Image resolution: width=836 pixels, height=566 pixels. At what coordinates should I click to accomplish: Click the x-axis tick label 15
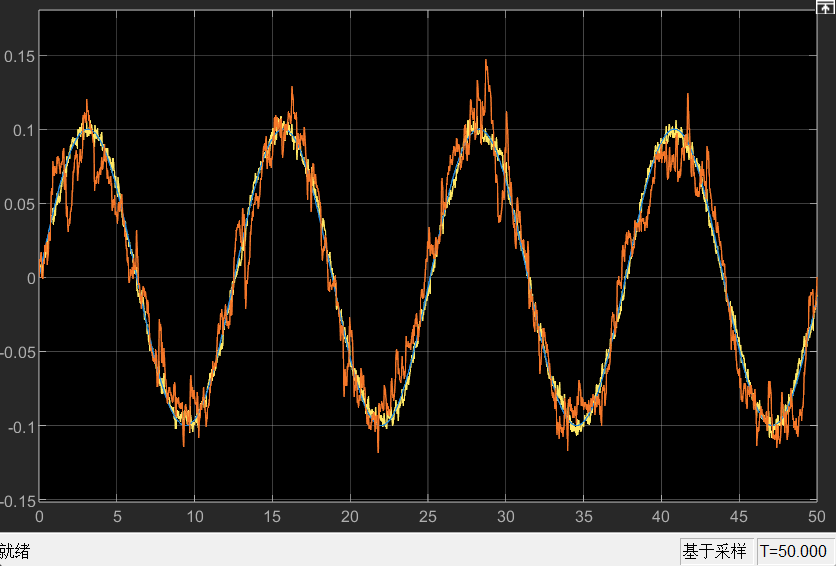(272, 517)
